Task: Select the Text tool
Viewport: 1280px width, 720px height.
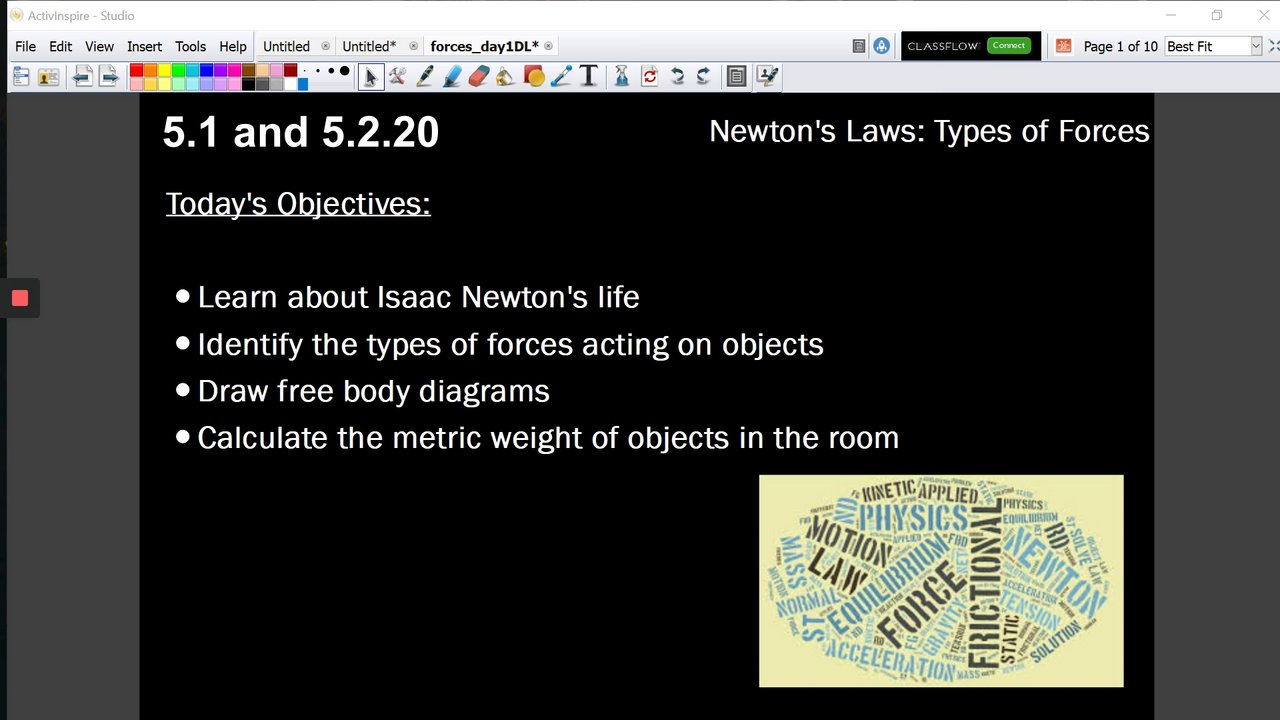Action: pyautogui.click(x=589, y=76)
